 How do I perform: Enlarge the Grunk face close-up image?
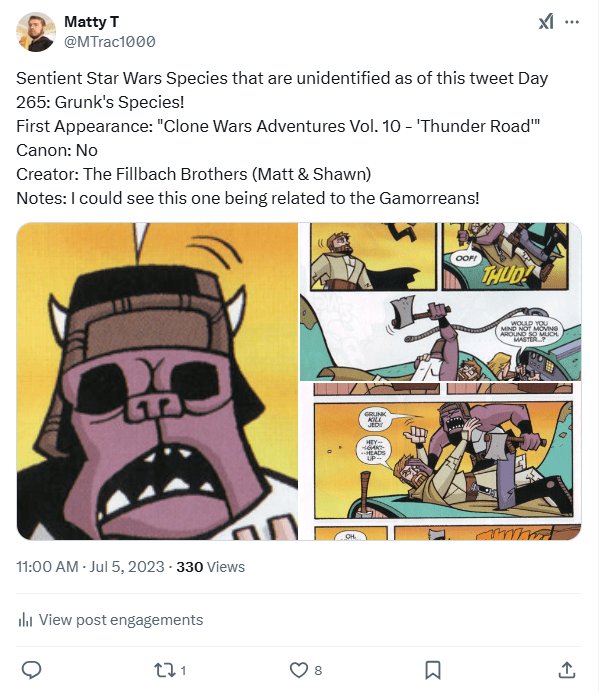pos(157,381)
